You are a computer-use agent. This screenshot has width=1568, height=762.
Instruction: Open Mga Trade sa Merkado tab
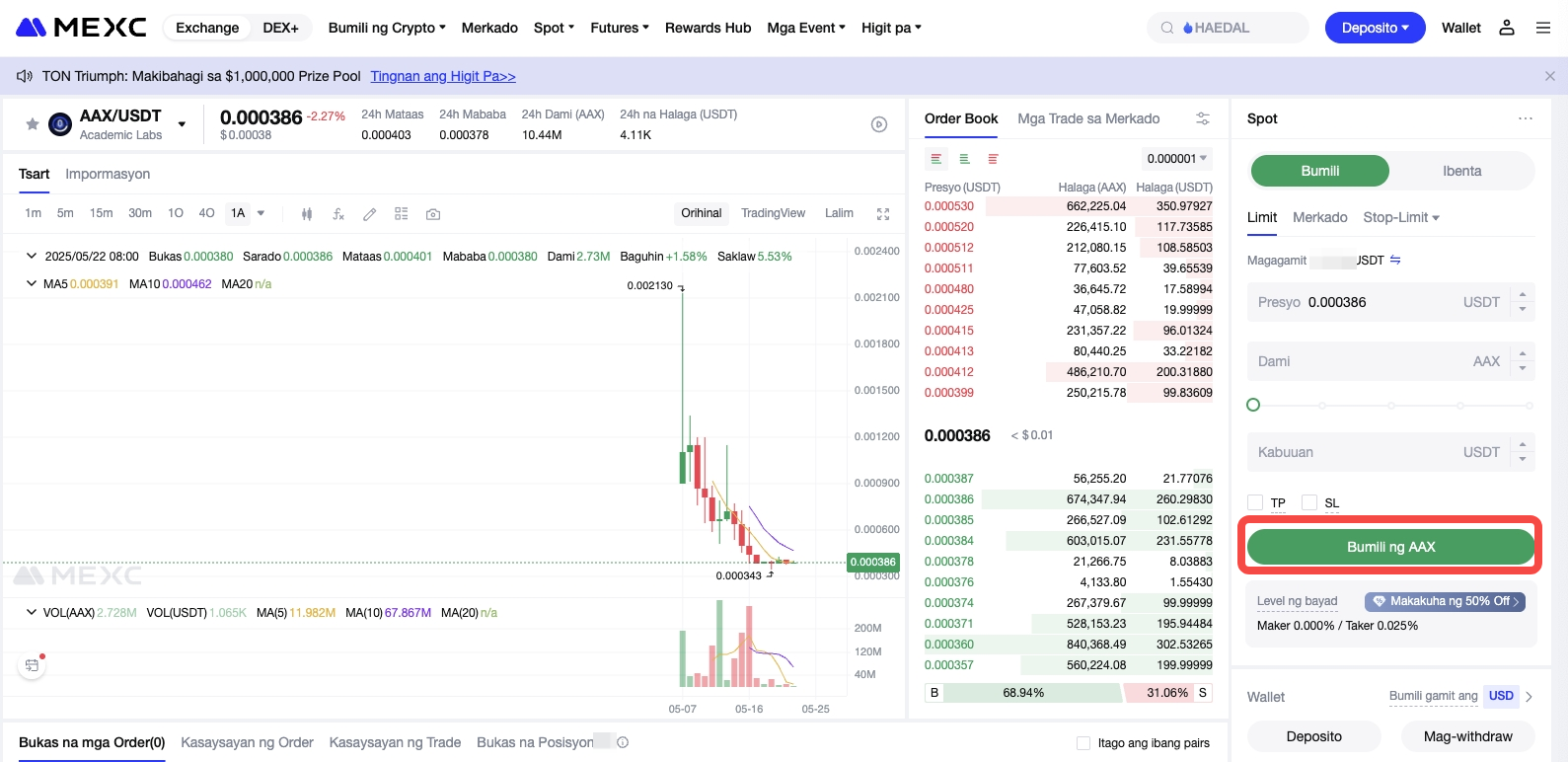tap(1088, 118)
